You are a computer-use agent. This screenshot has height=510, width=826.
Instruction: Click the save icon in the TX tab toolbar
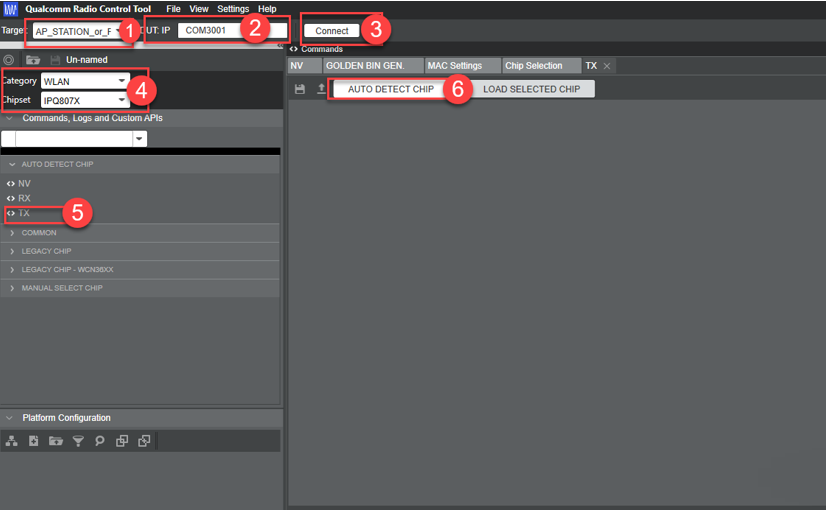click(x=300, y=89)
